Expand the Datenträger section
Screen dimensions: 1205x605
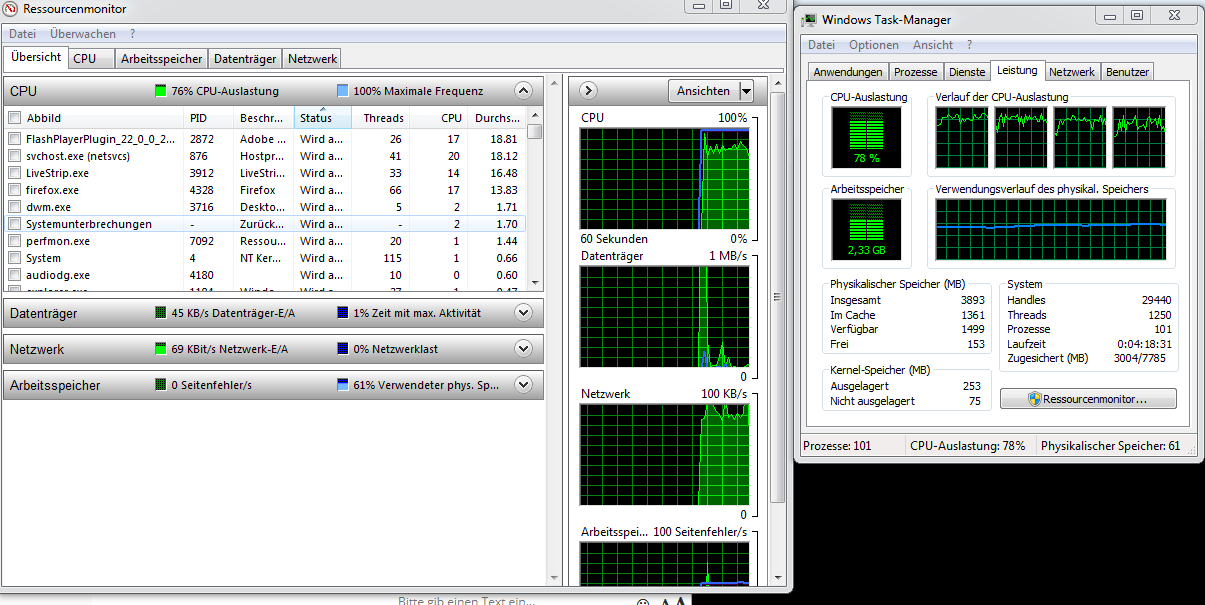(x=523, y=313)
